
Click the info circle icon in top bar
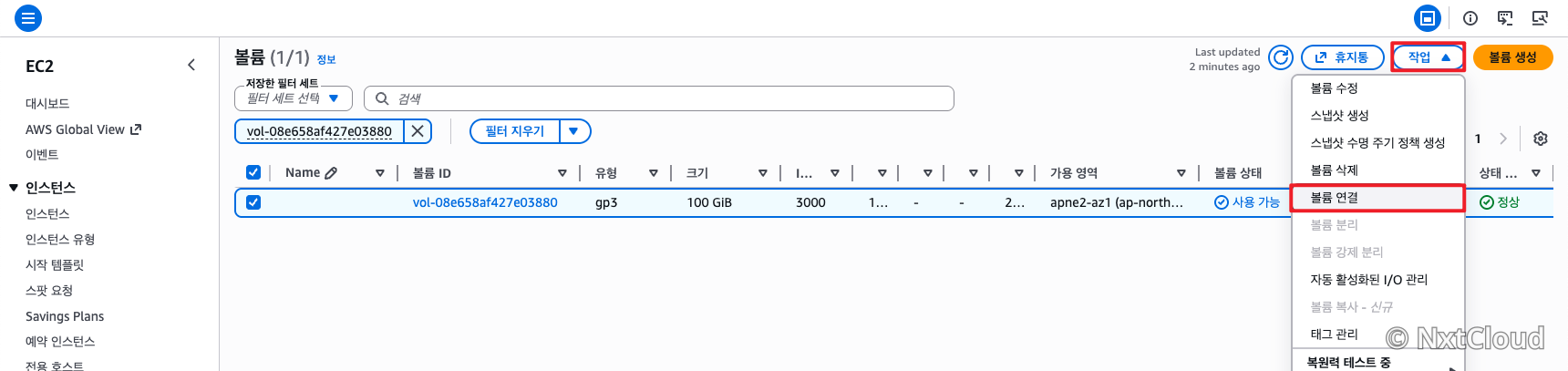pyautogui.click(x=1470, y=18)
